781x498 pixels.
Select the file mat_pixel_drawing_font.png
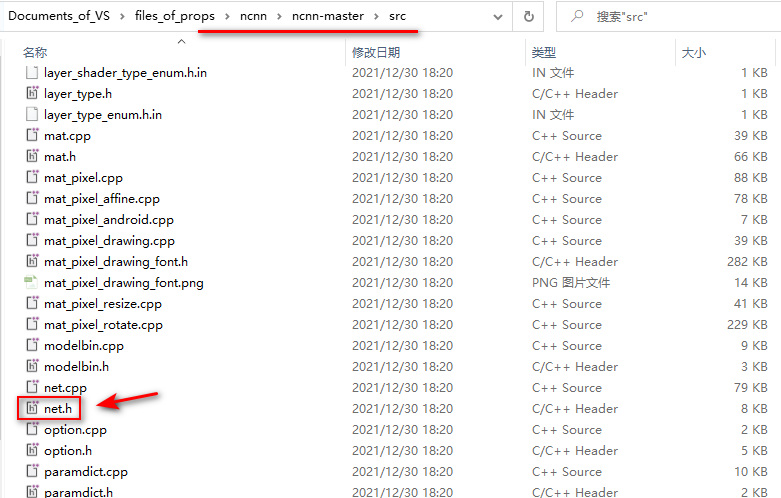(124, 282)
